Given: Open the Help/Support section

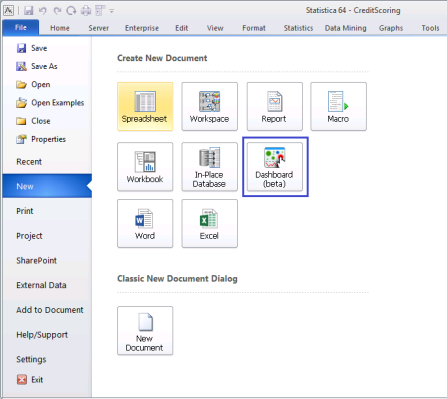Looking at the screenshot, I should coord(42,335).
